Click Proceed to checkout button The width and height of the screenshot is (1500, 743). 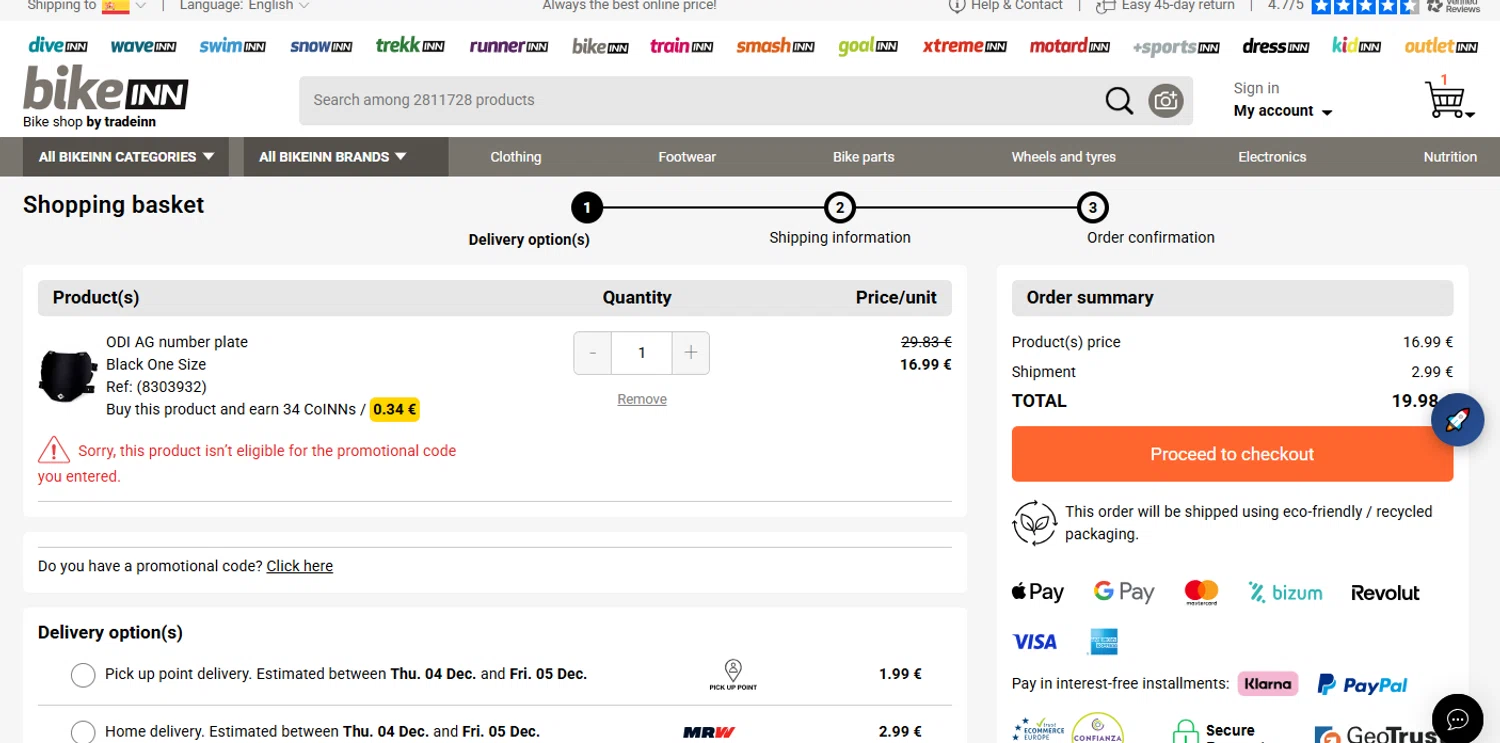(x=1232, y=454)
